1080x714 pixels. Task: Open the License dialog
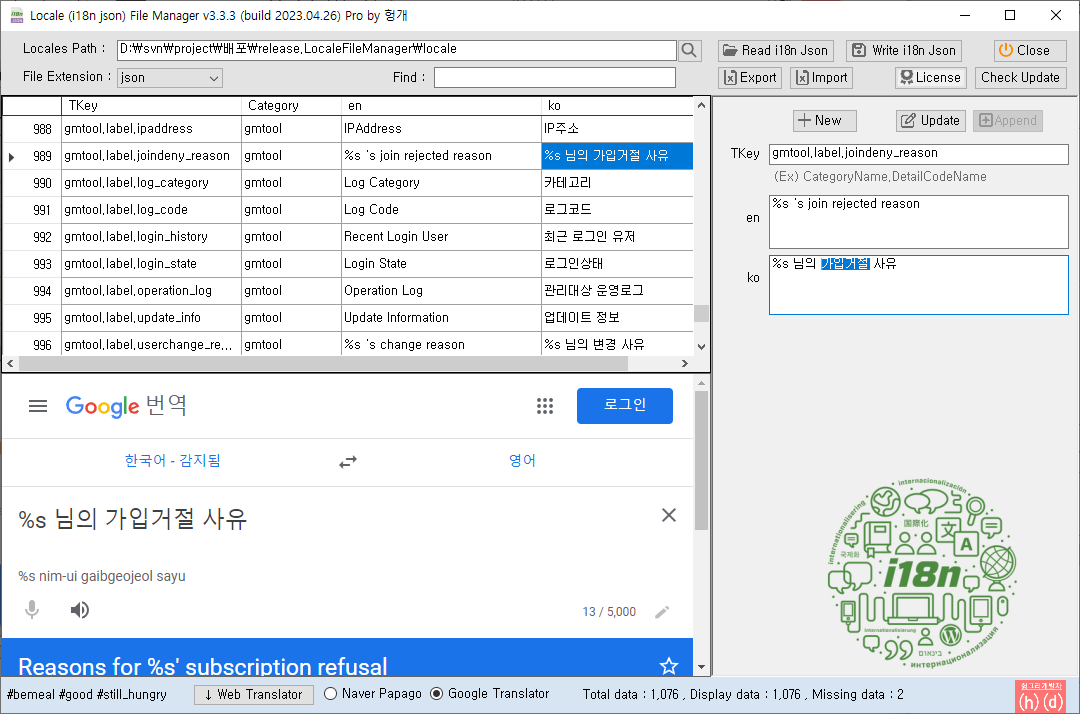click(931, 78)
